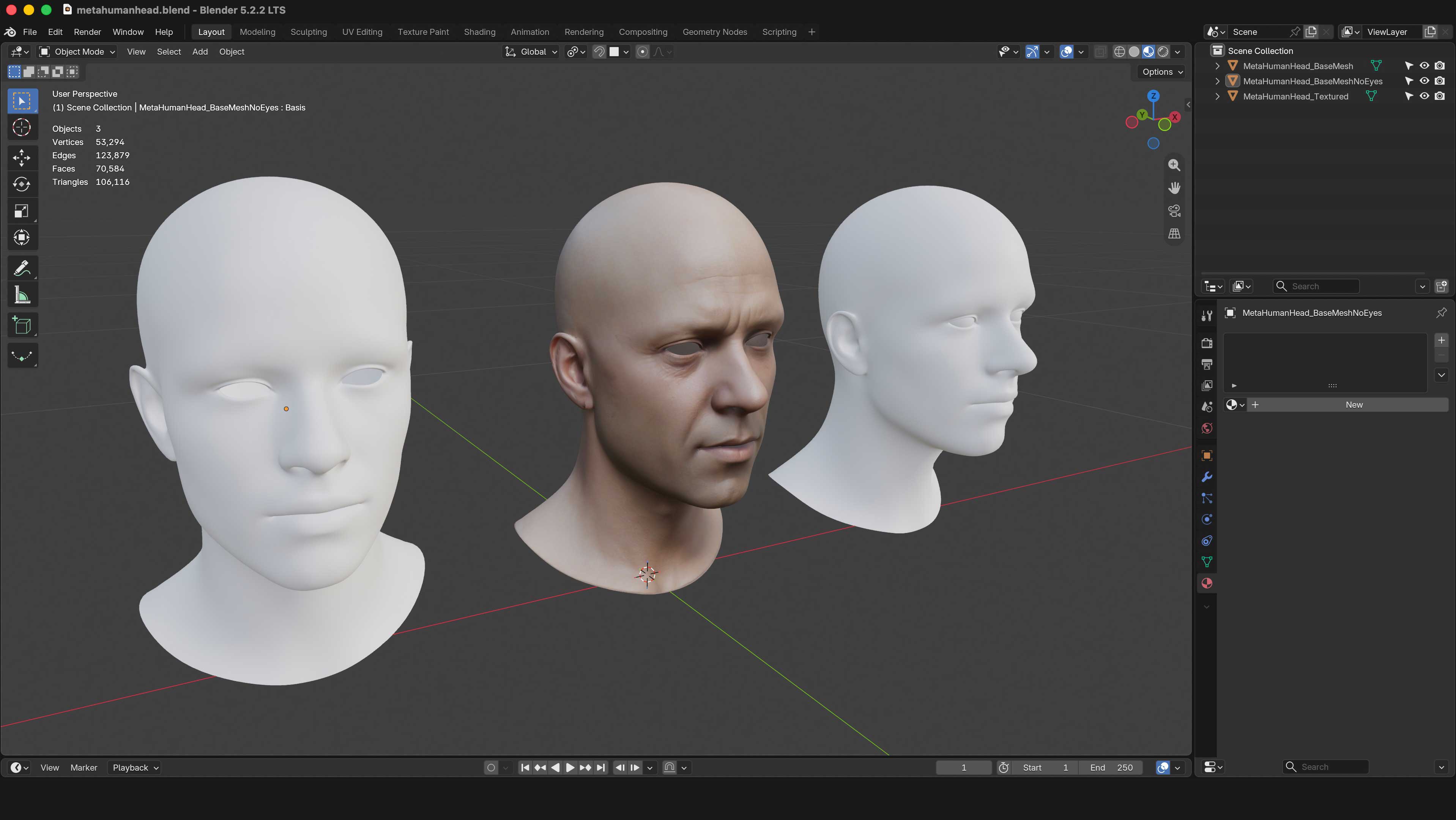This screenshot has height=820, width=1456.
Task: Open the Material properties tab
Action: [1207, 583]
